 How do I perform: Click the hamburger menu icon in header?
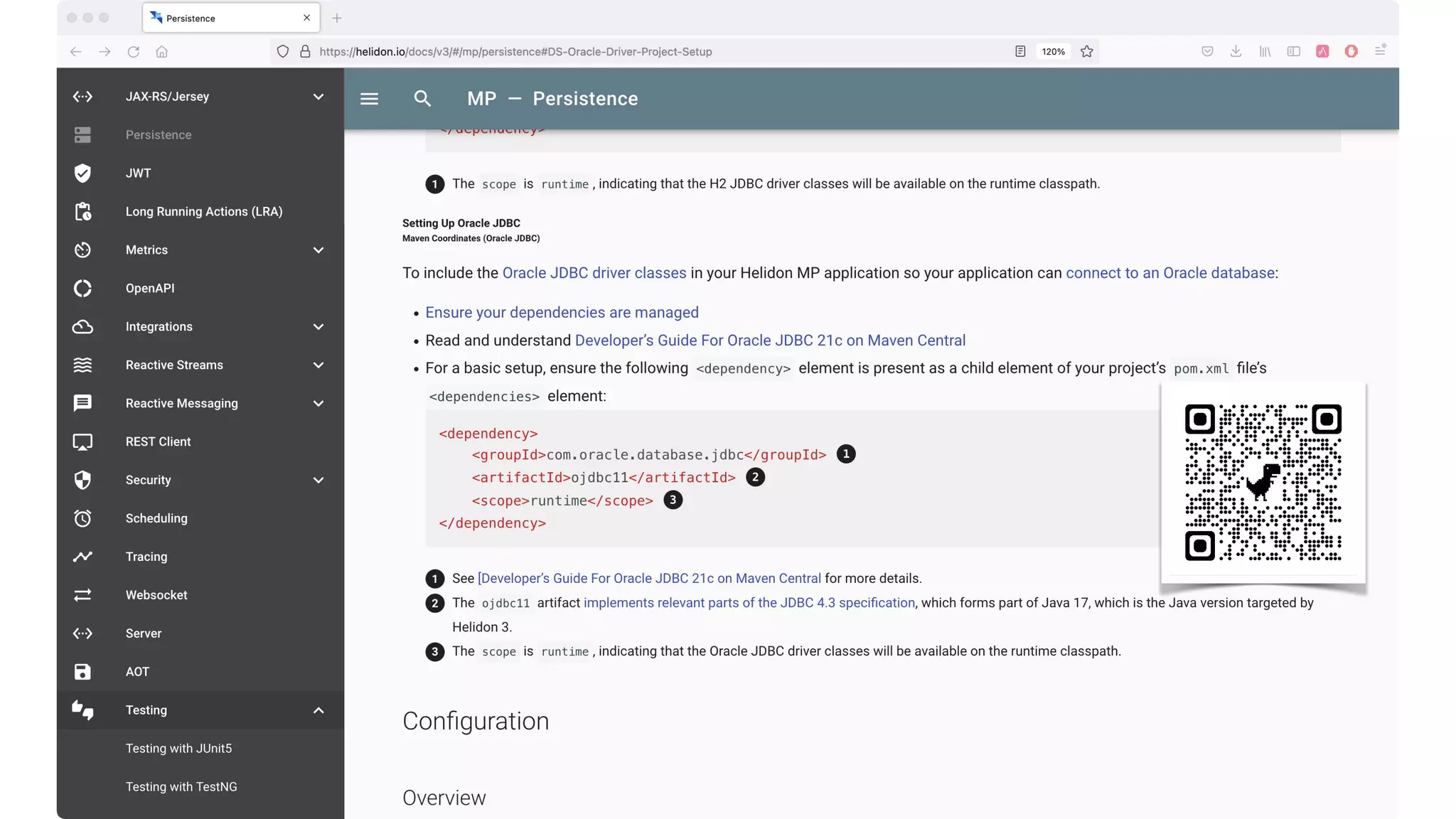(x=369, y=99)
